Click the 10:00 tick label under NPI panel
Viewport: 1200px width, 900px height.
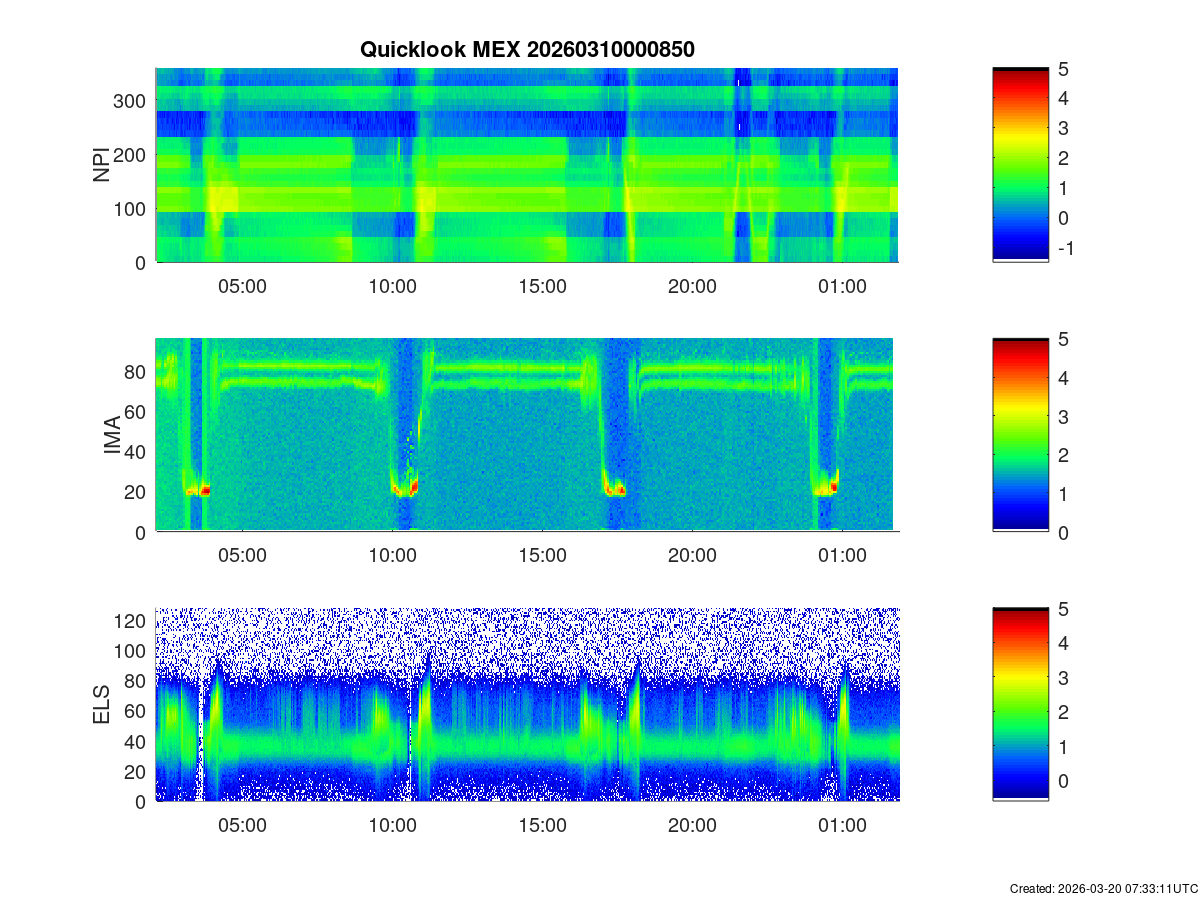click(x=392, y=285)
